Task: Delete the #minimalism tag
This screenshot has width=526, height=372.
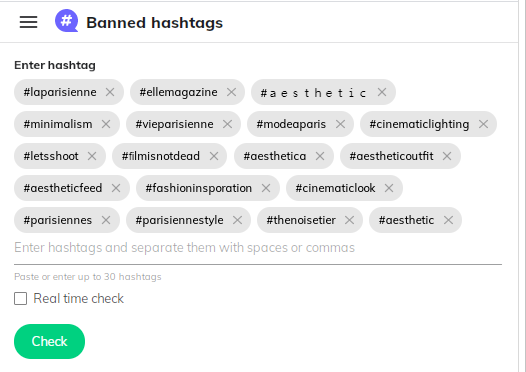Action: 106,124
